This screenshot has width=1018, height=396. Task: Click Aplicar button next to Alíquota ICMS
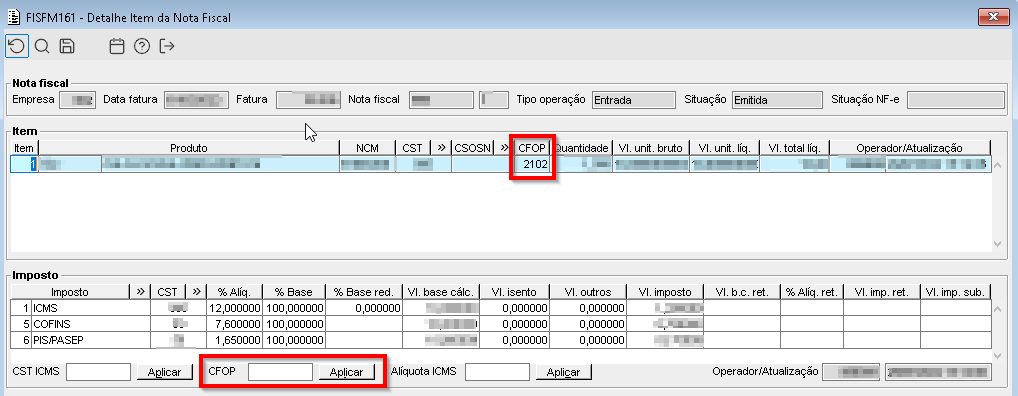pos(564,372)
